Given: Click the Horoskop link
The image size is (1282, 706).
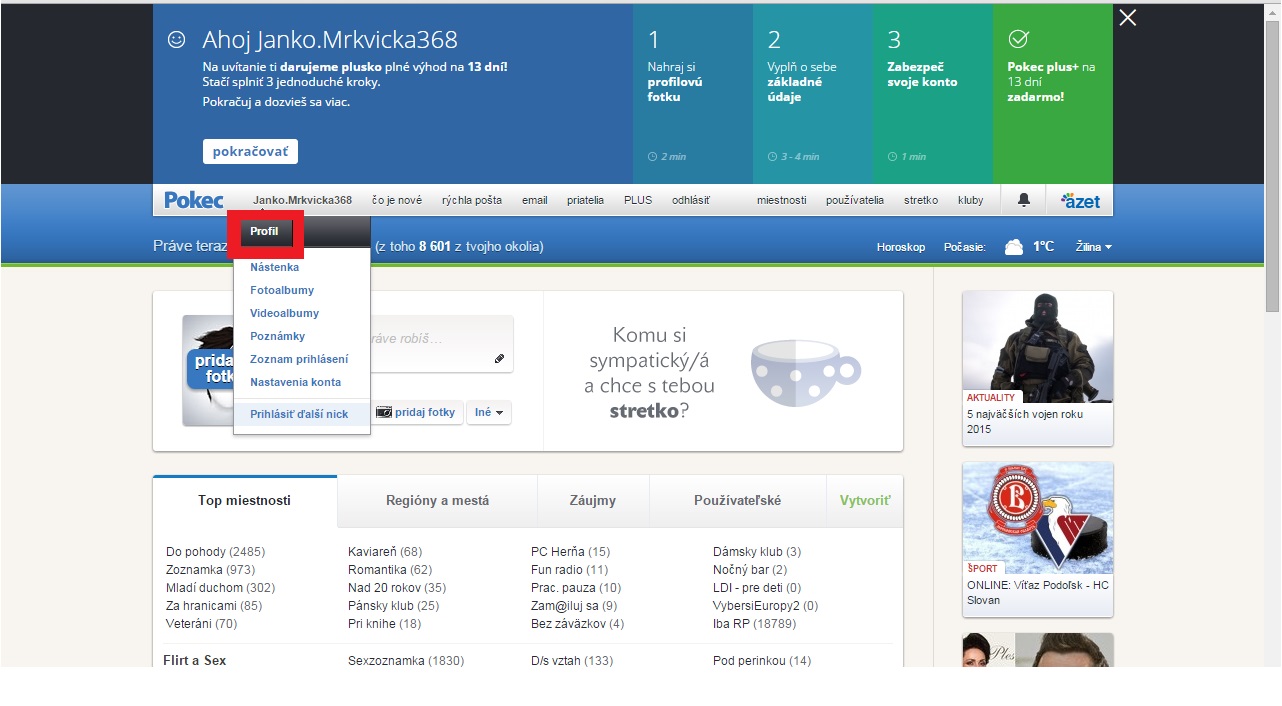Looking at the screenshot, I should (901, 247).
